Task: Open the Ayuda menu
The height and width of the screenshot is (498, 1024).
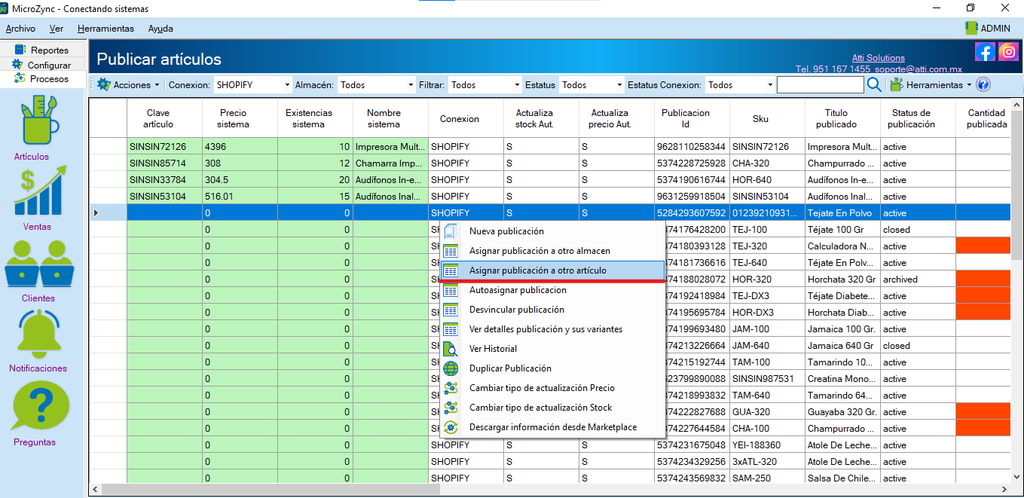Action: [161, 29]
